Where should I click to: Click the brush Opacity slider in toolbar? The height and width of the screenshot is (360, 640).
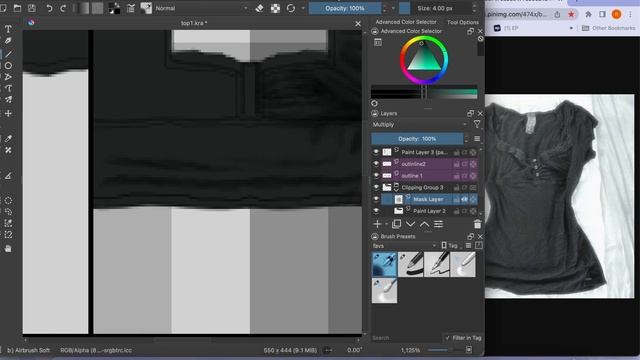click(345, 8)
